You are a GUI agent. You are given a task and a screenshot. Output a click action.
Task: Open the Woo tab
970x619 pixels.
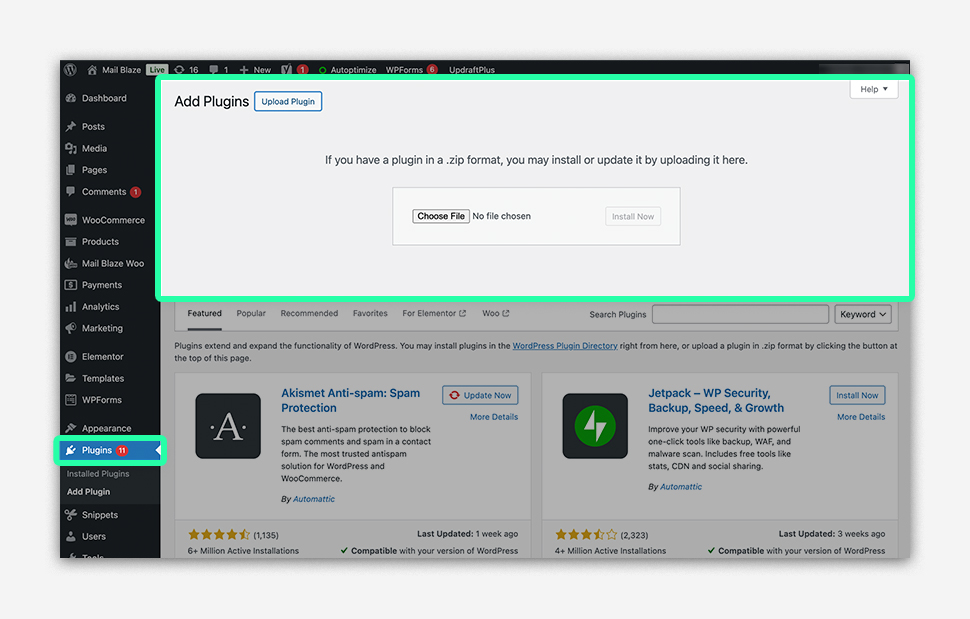pos(496,314)
